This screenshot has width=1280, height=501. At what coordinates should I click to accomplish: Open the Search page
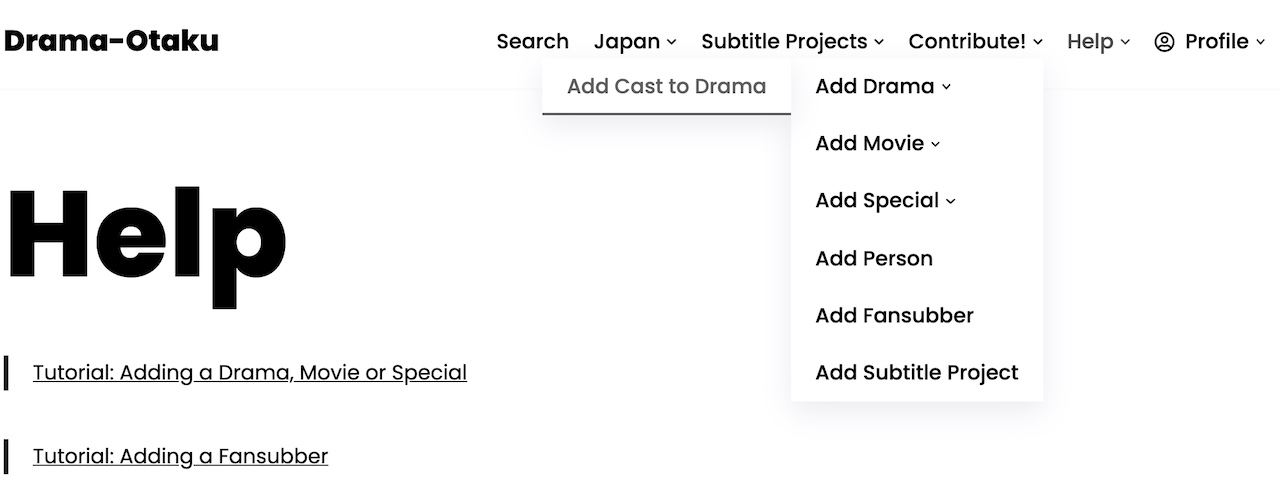532,41
